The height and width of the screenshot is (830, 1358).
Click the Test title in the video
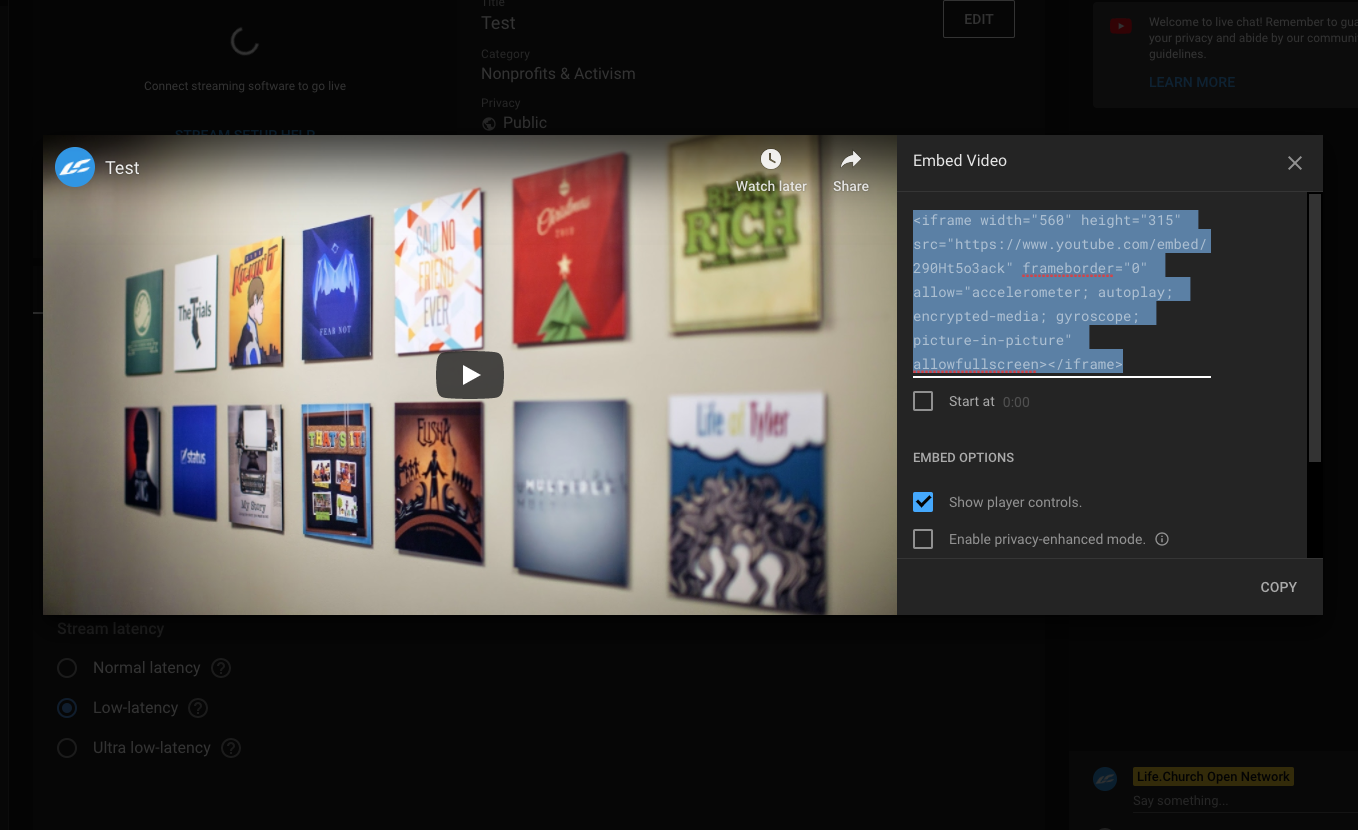point(122,168)
